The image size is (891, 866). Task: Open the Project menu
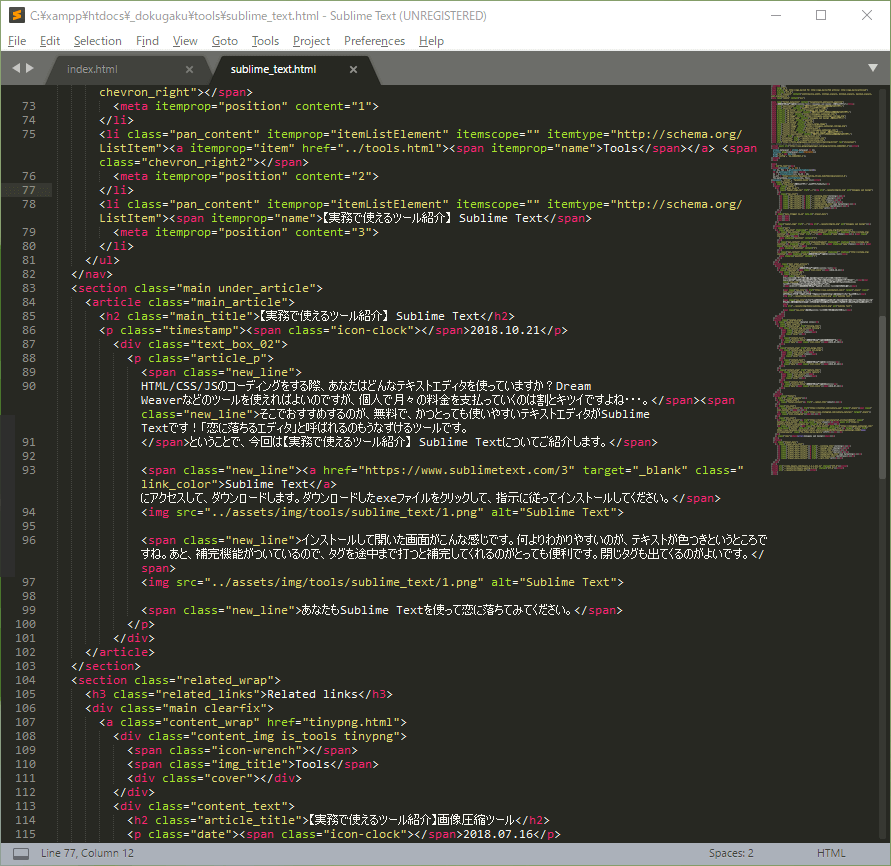click(311, 41)
